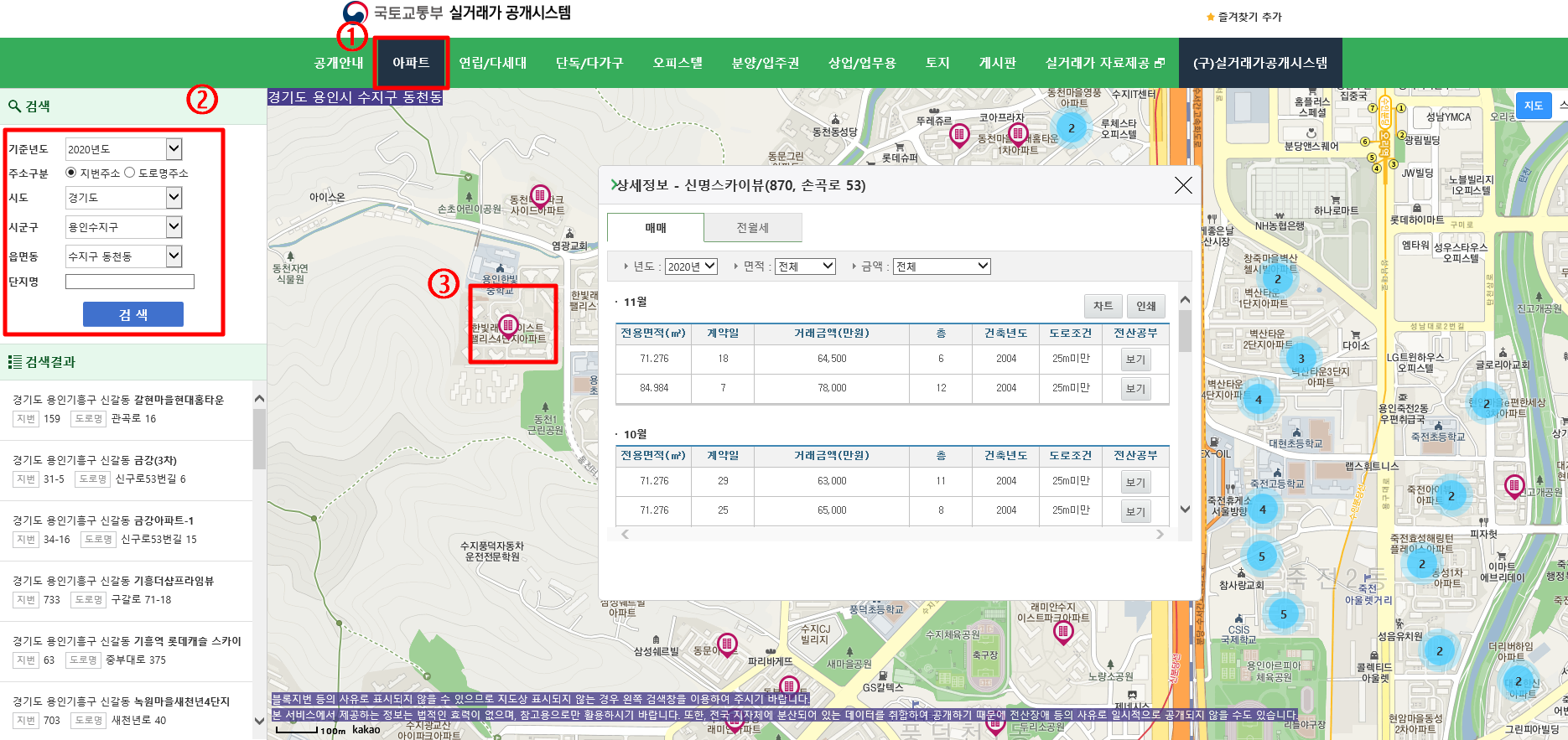
Task: Expand the 금액 전체 dropdown
Action: coord(942,267)
